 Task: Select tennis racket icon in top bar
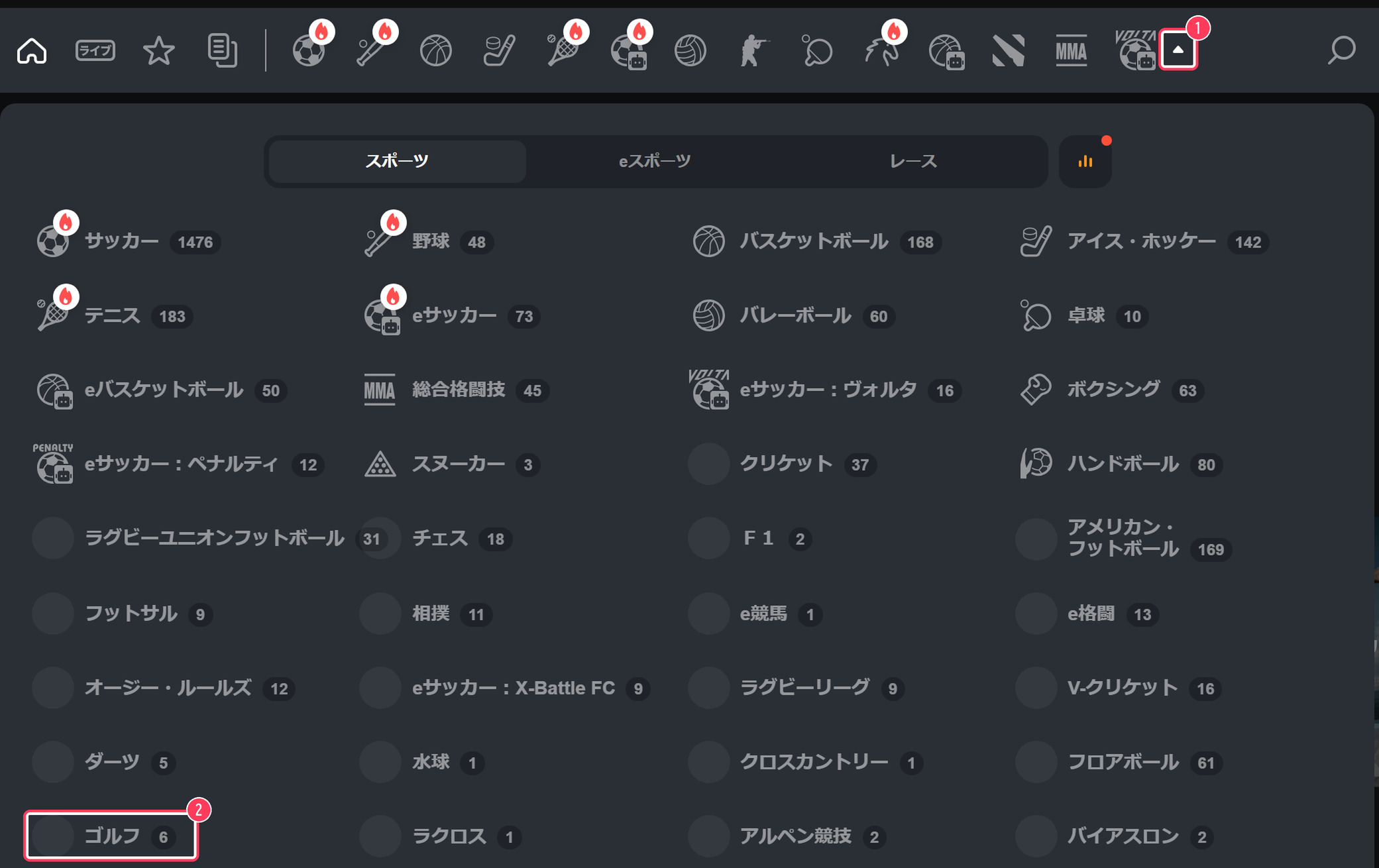[x=563, y=50]
